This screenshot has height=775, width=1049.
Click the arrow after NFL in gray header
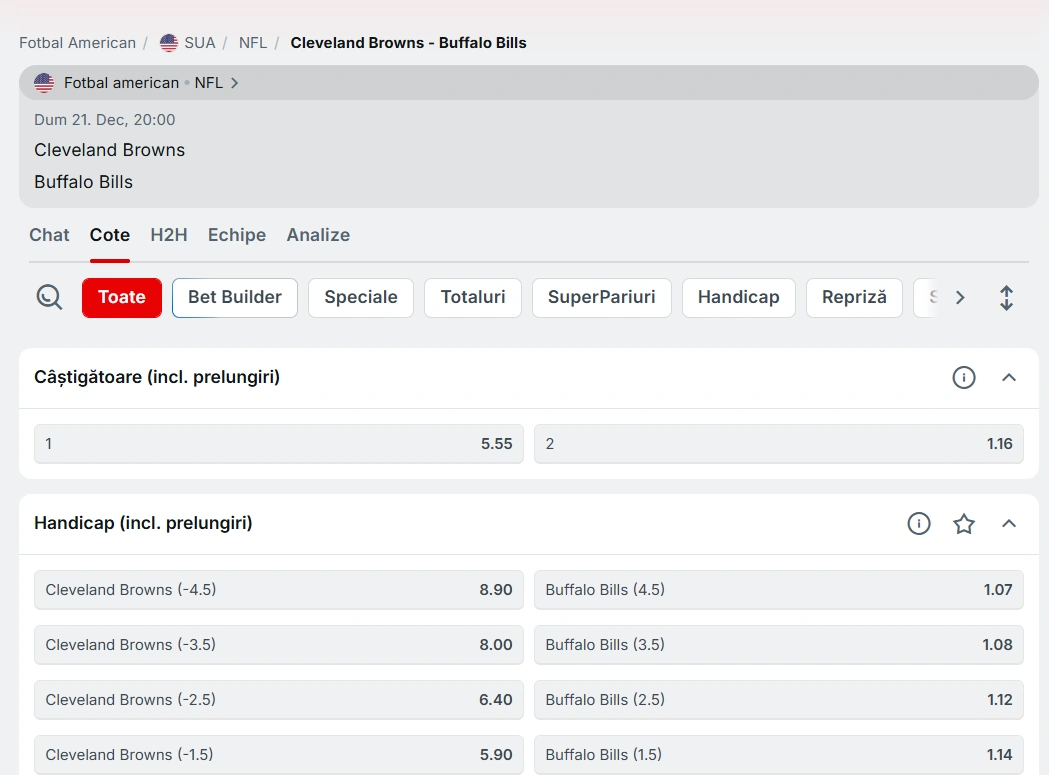pos(233,84)
